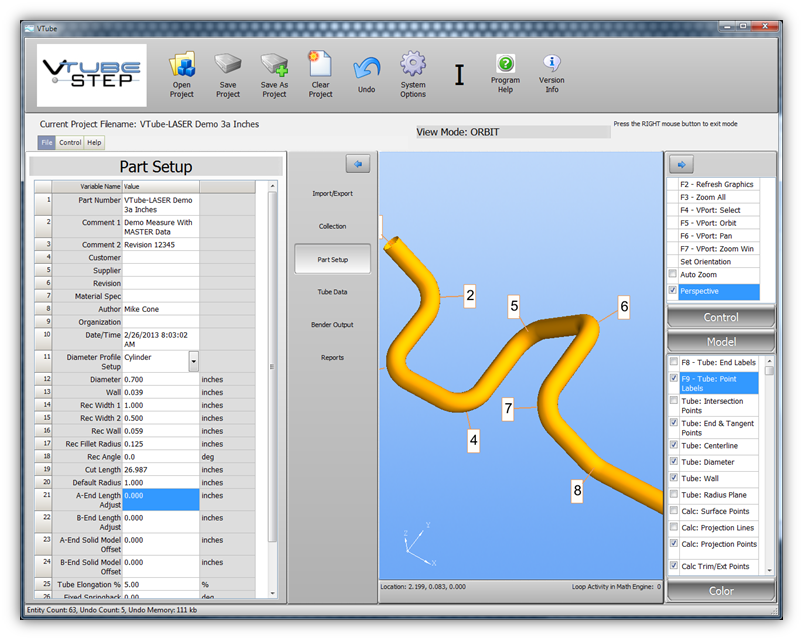Screen dimensions: 803x640
Task: Expand the Color panel section
Action: coord(721,591)
